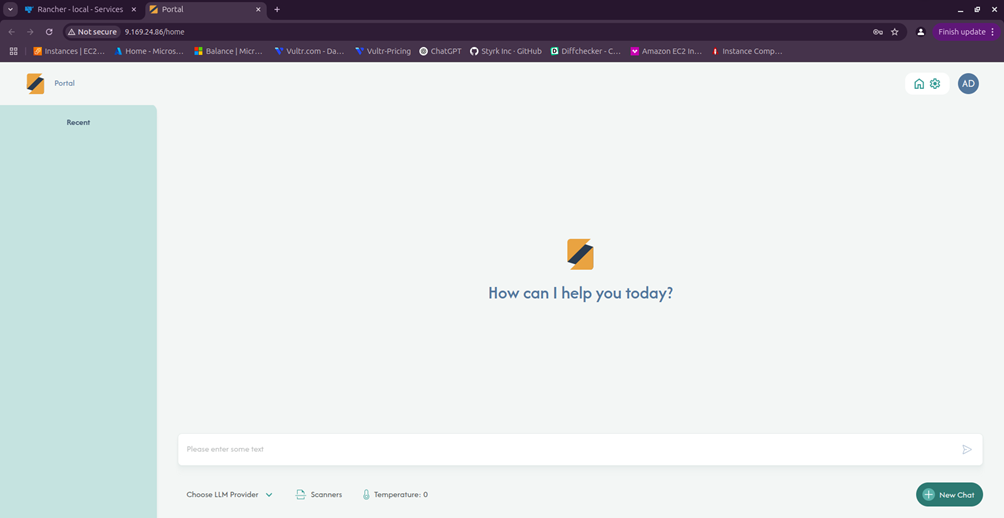Open the AD user avatar menu
Screen dimensions: 1004x518
[x=968, y=84]
